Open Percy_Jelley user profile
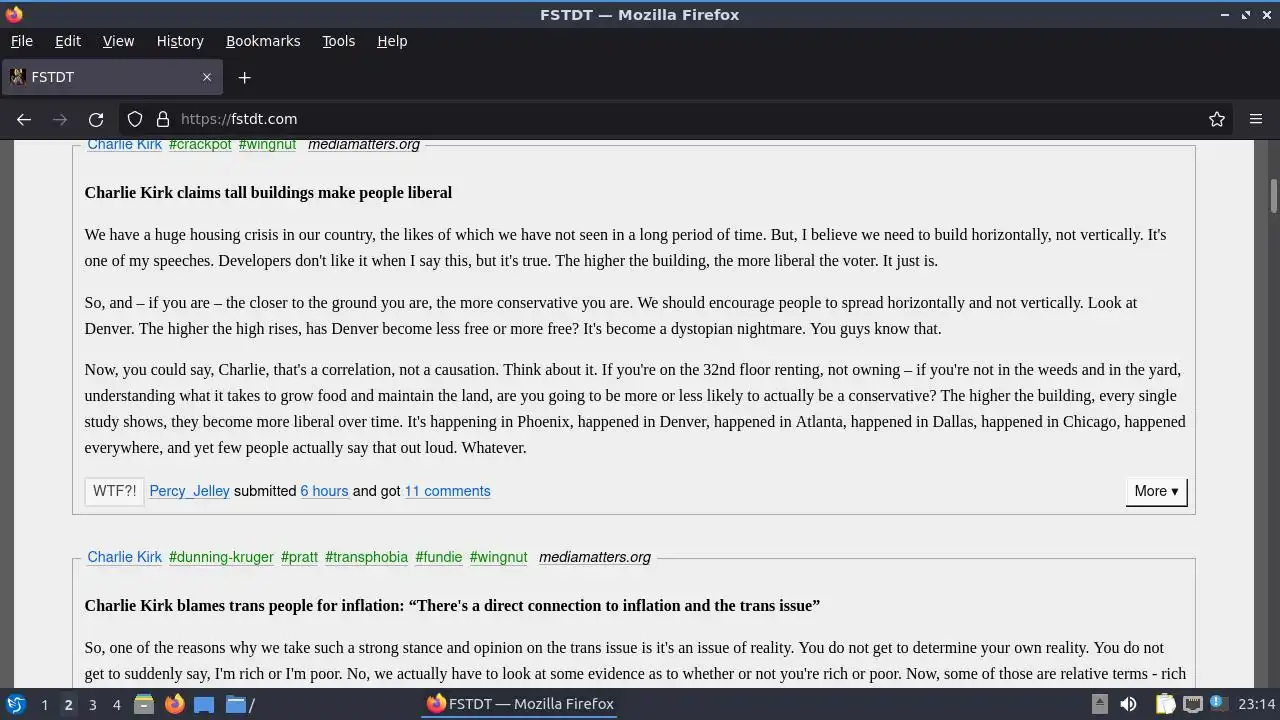This screenshot has width=1280, height=720. click(x=189, y=491)
